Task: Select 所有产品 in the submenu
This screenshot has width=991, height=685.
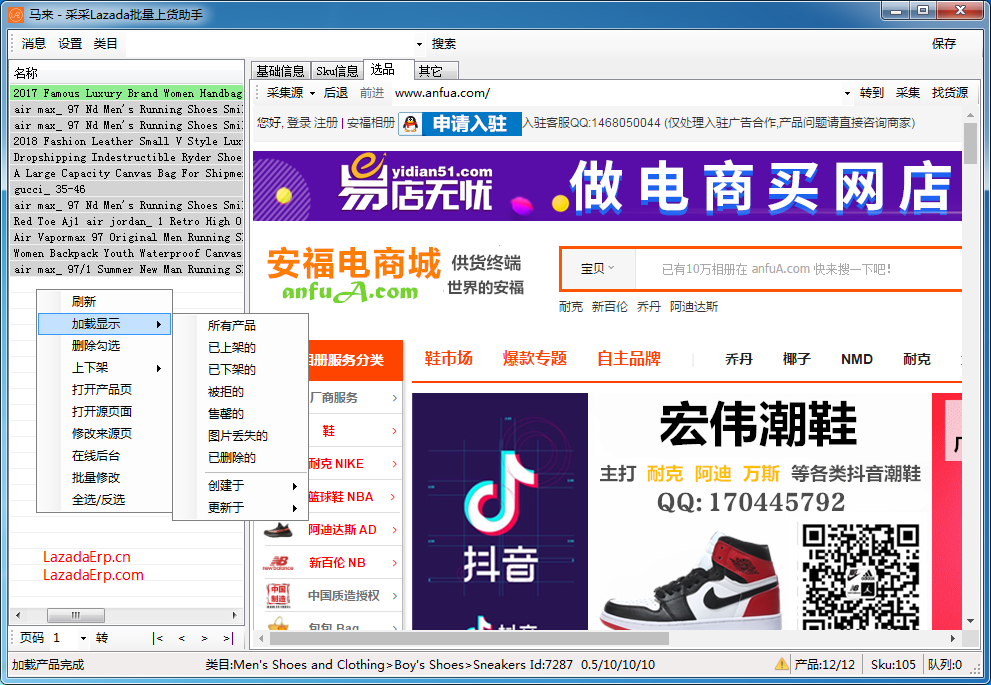Action: tap(240, 325)
